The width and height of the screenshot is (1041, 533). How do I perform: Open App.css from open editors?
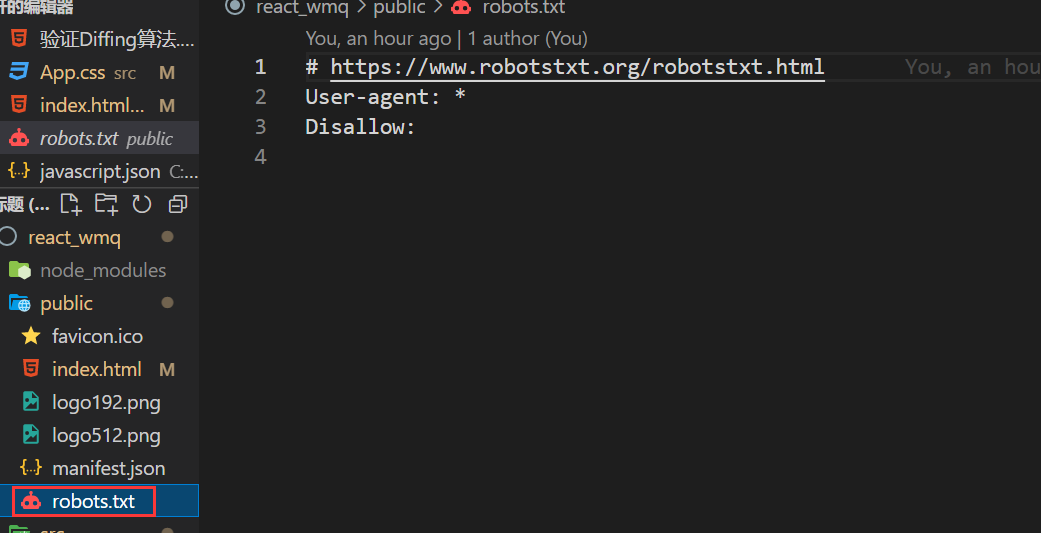(x=72, y=73)
